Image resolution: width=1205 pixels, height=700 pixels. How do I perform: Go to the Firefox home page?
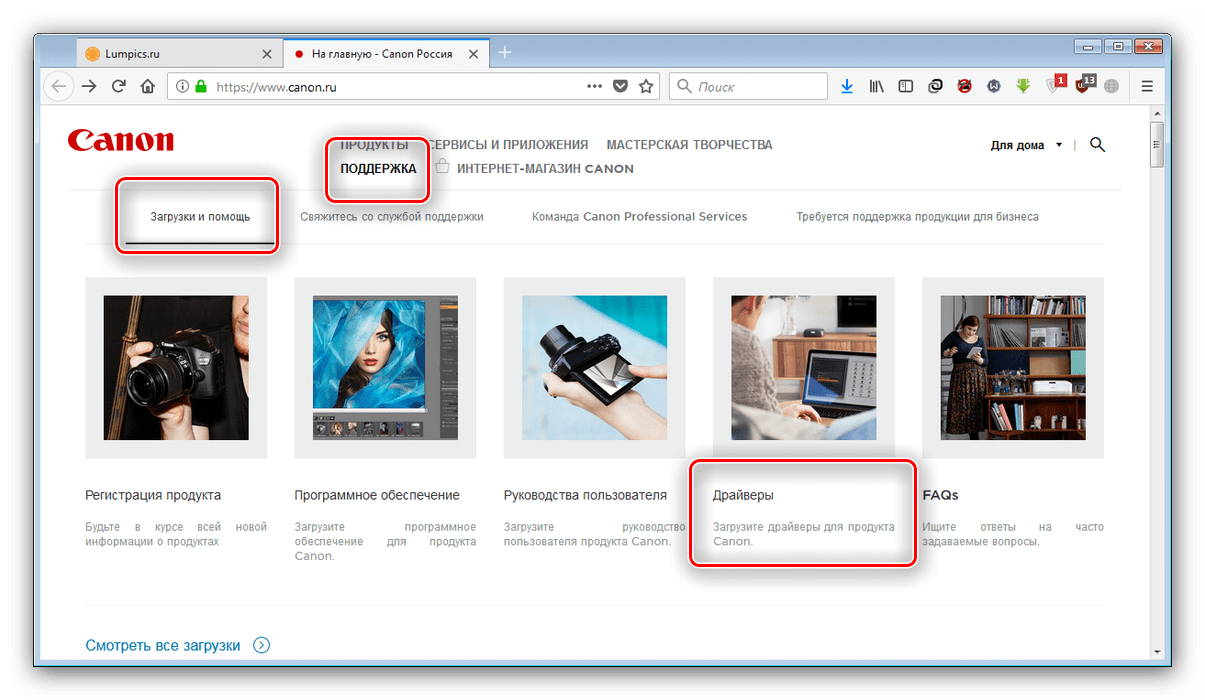[x=147, y=87]
